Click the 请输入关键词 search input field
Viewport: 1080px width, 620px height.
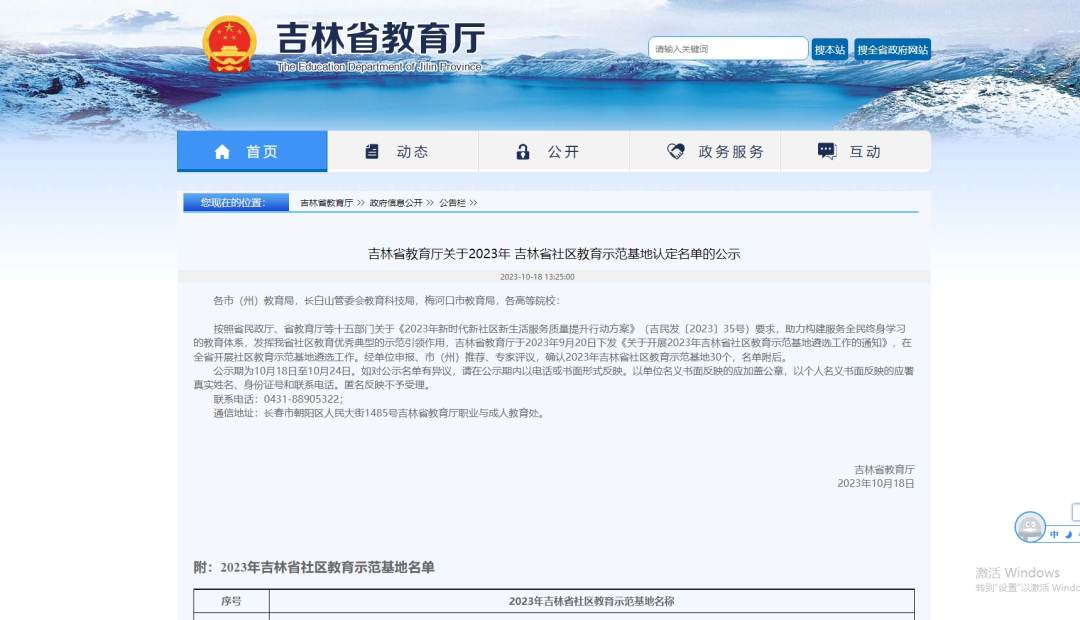tap(728, 48)
